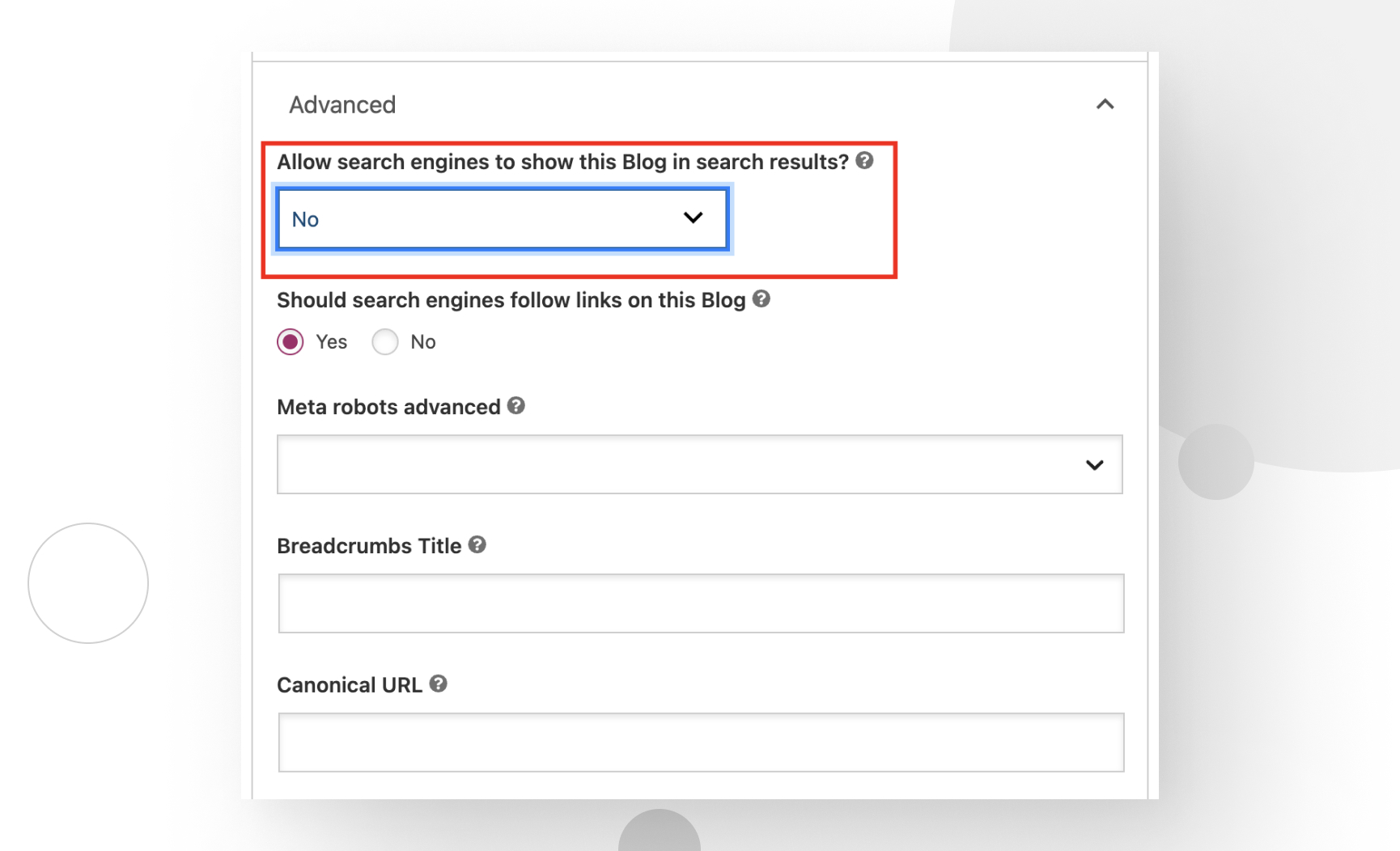Image resolution: width=1400 pixels, height=851 pixels.
Task: Click the Canonical URL label
Action: (350, 684)
